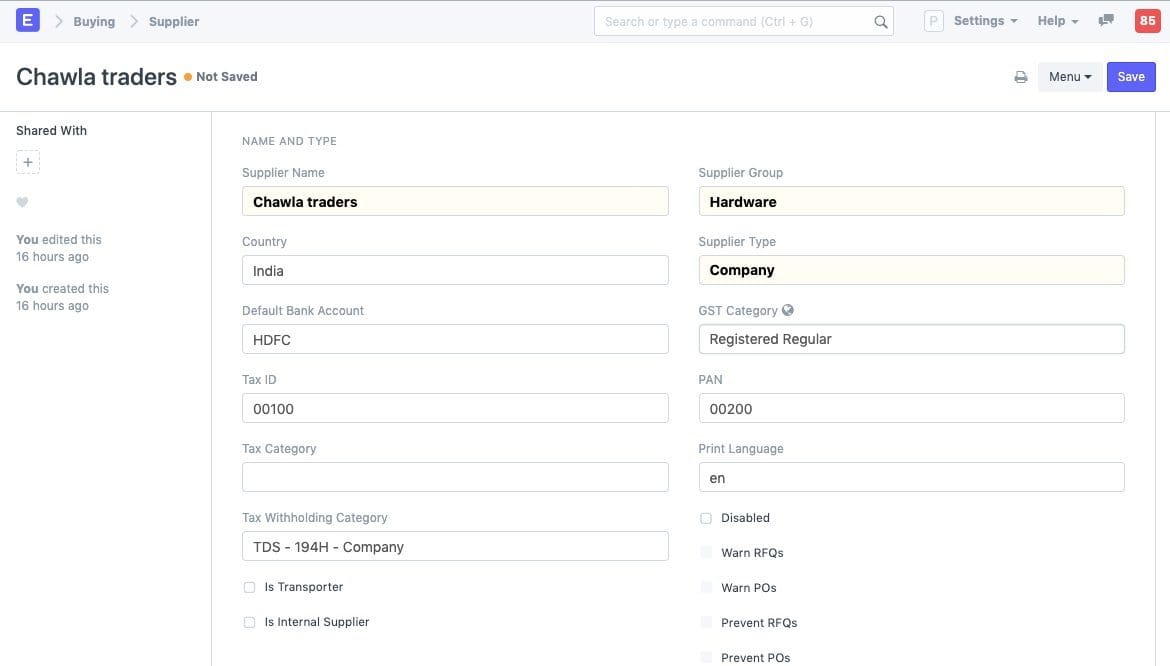Open the Supplier breadcrumb link

pos(173,20)
